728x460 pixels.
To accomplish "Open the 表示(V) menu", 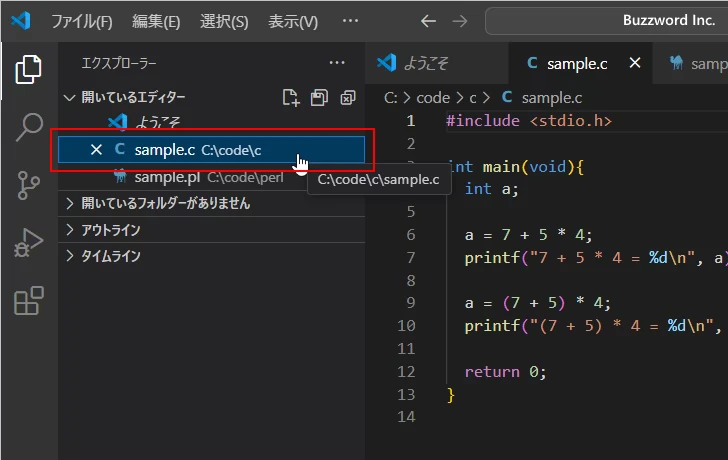I will click(293, 21).
